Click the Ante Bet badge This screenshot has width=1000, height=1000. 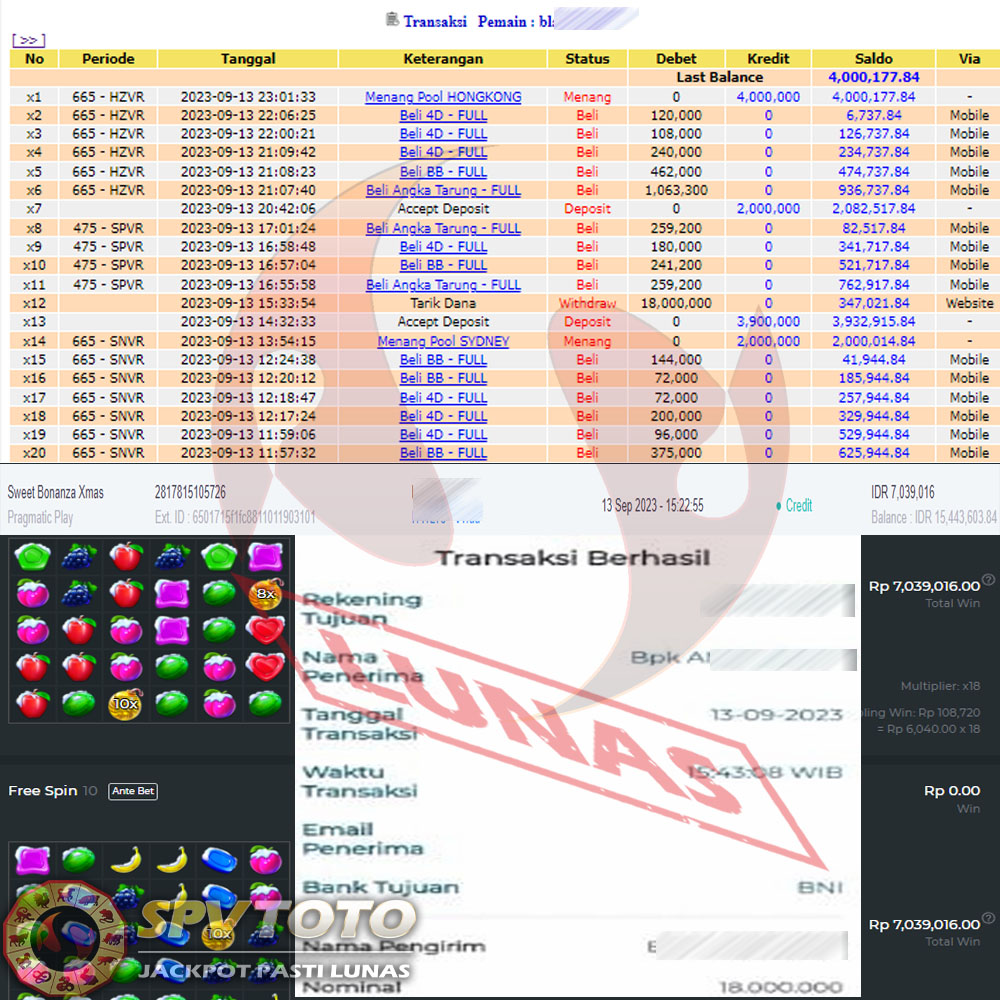(133, 791)
